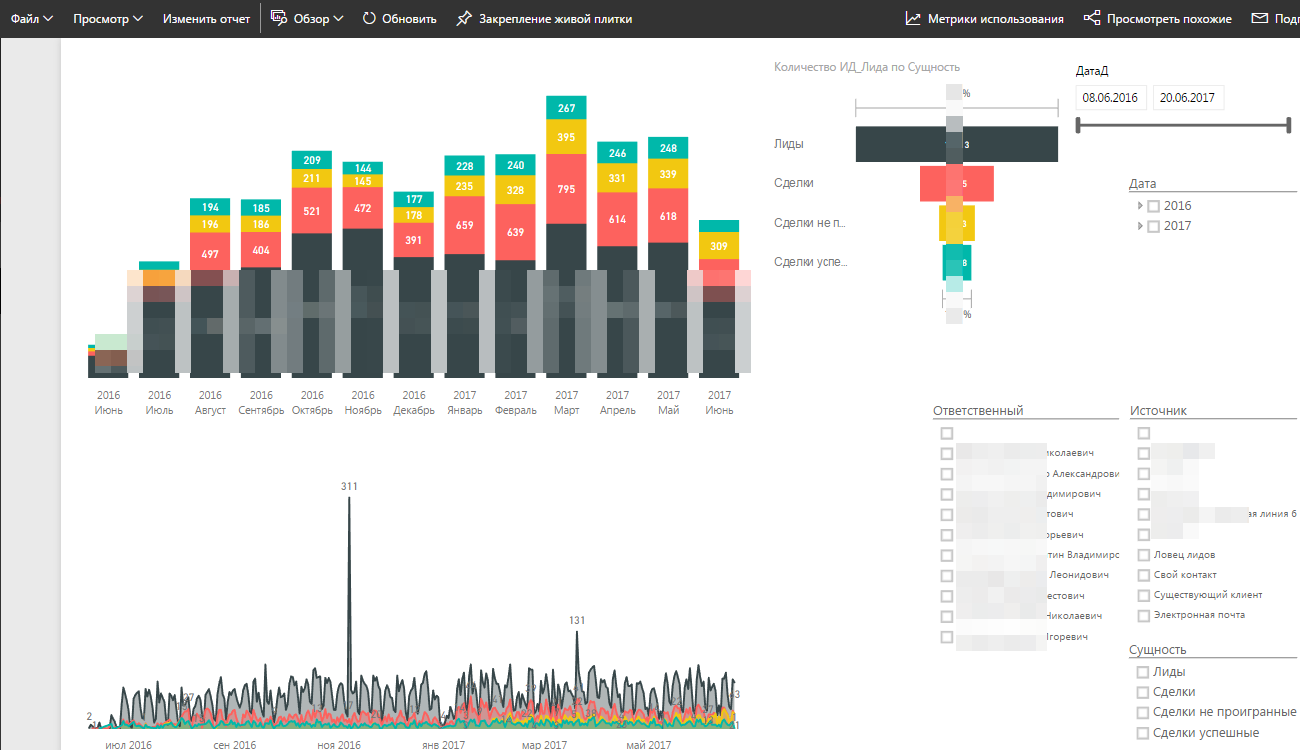
Task: Click the left handle of ДатаД slider
Action: [1078, 125]
